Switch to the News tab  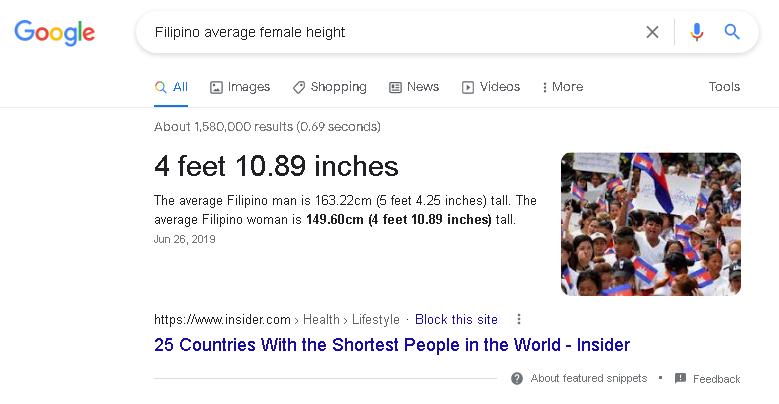[x=414, y=87]
